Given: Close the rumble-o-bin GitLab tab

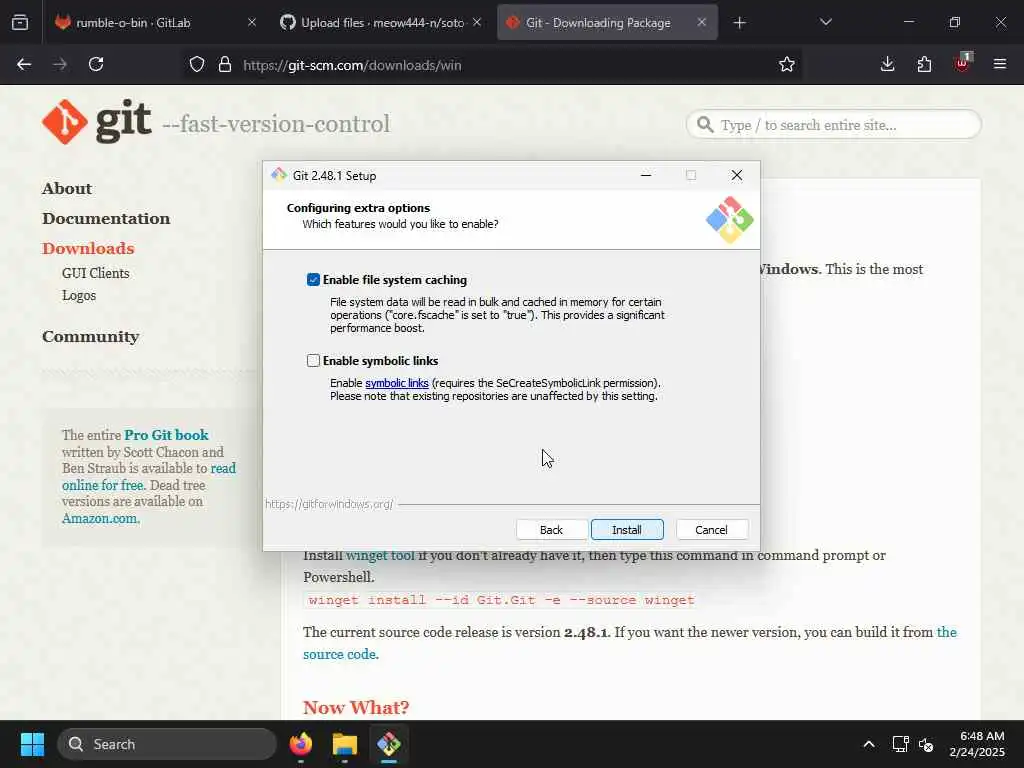Looking at the screenshot, I should coord(252,23).
